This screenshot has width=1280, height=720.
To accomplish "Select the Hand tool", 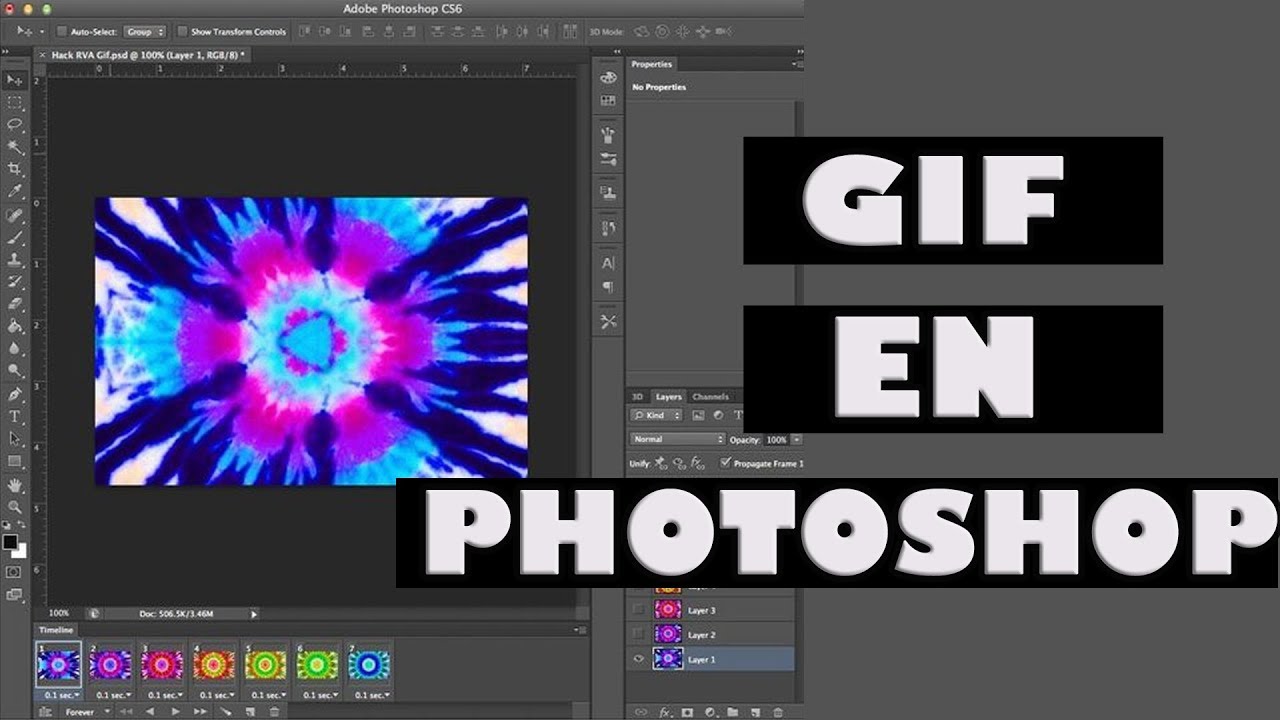I will click(x=15, y=485).
